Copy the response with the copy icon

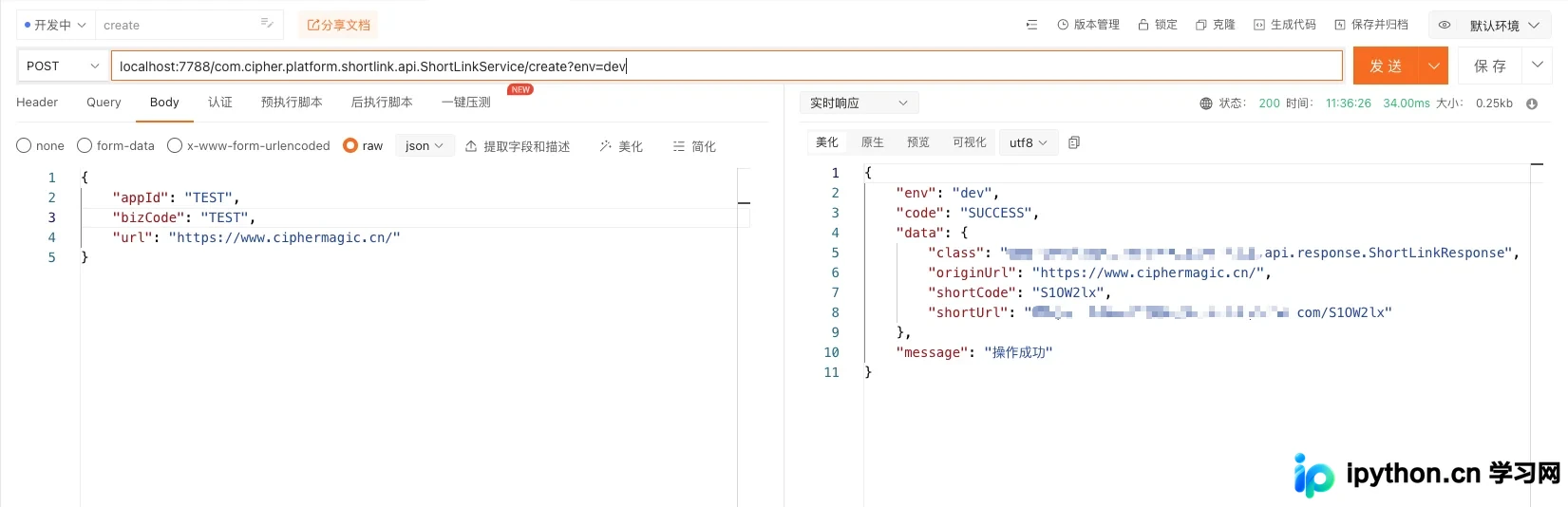pos(1074,142)
